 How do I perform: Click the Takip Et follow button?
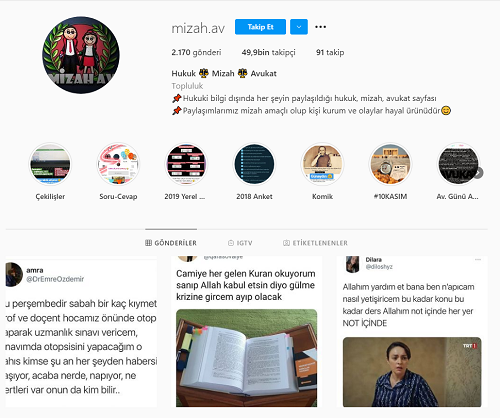pos(260,27)
